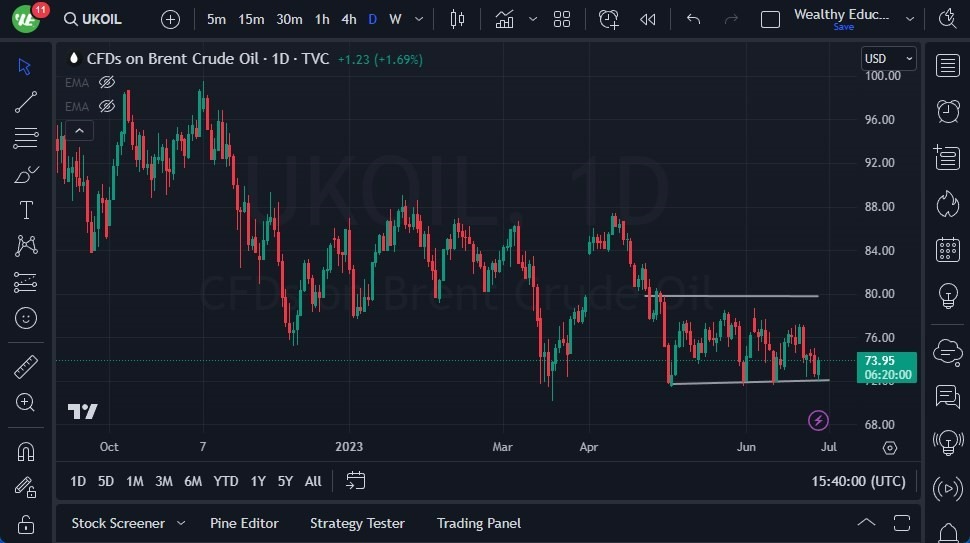This screenshot has height=543, width=970.
Task: Select the trend line drawing tool
Action: coord(25,102)
